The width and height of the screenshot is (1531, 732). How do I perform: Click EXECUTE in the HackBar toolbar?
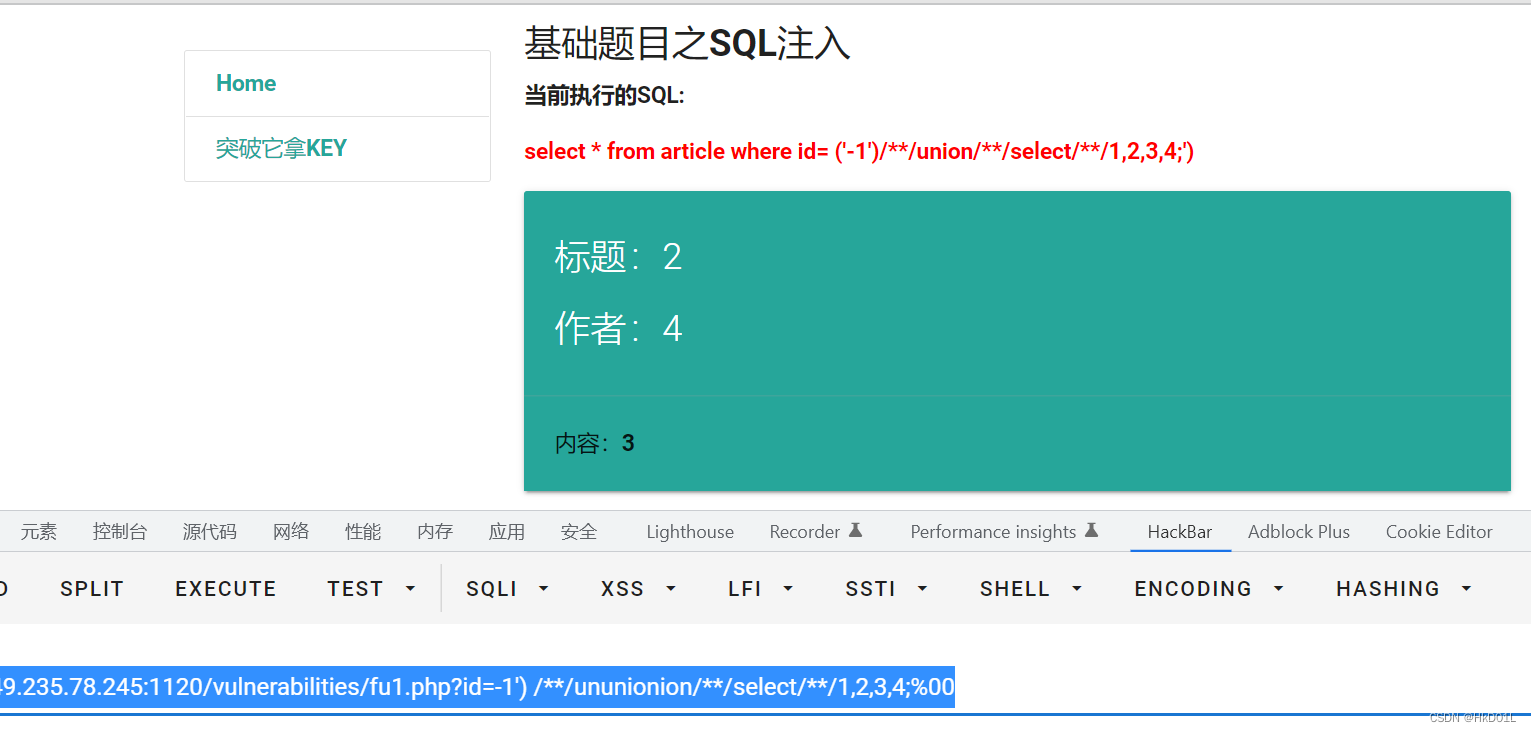click(x=225, y=588)
